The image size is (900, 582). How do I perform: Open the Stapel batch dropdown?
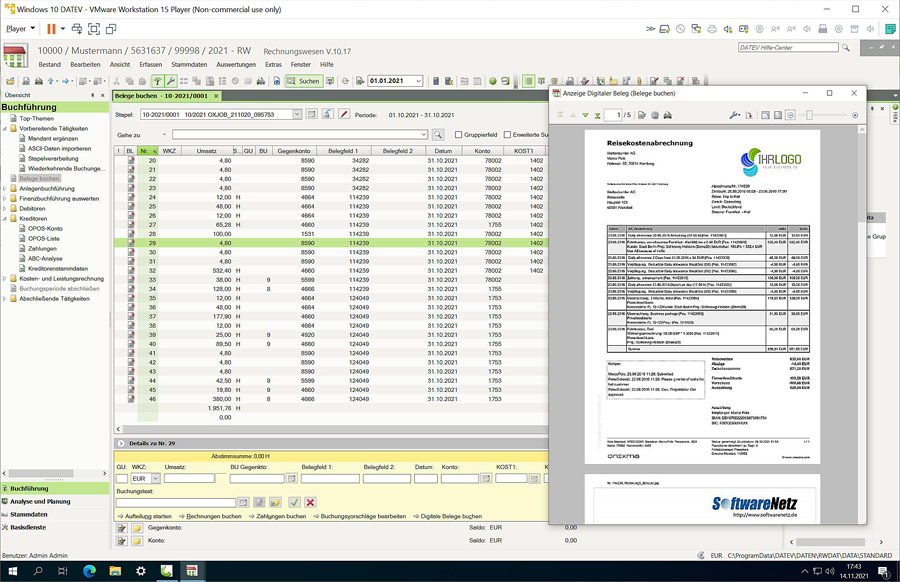297,115
